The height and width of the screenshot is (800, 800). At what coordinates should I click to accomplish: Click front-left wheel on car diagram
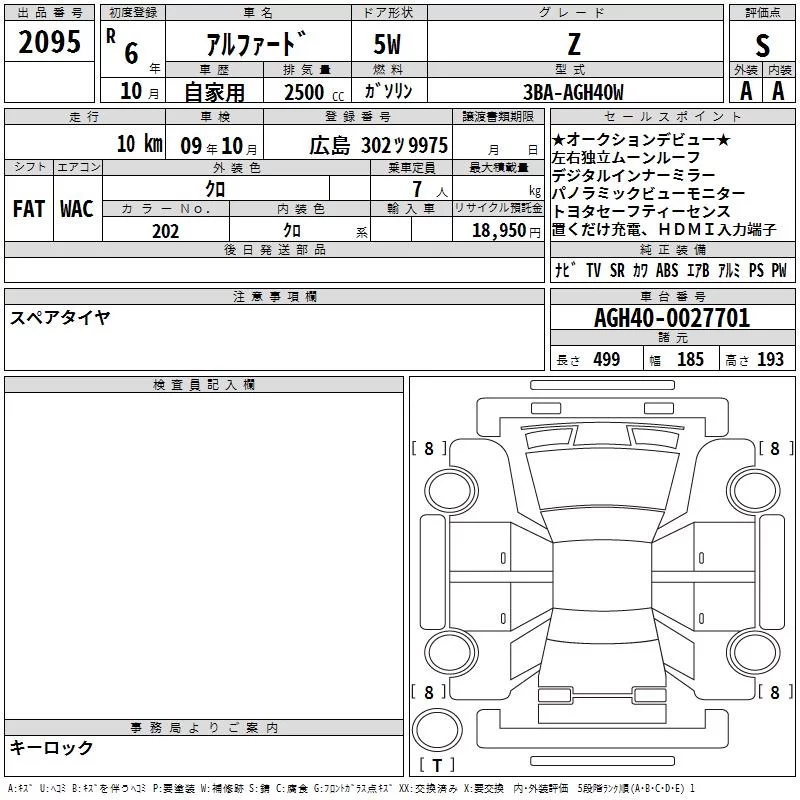click(x=451, y=491)
